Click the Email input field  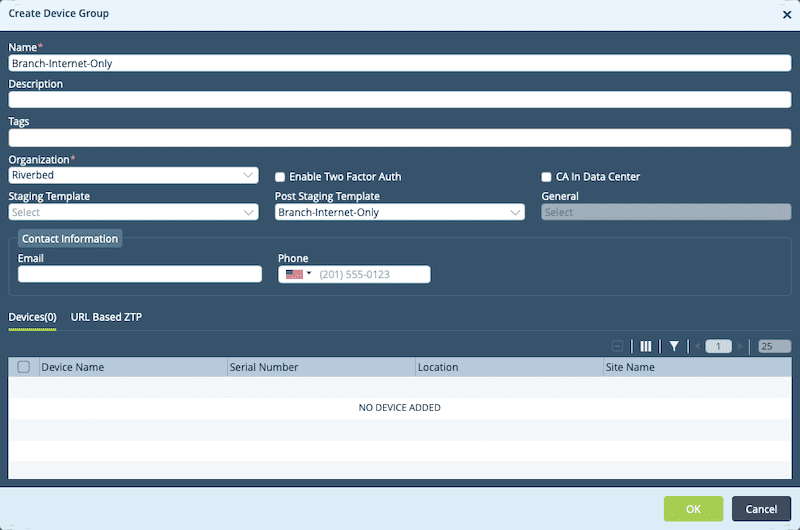tap(140, 274)
